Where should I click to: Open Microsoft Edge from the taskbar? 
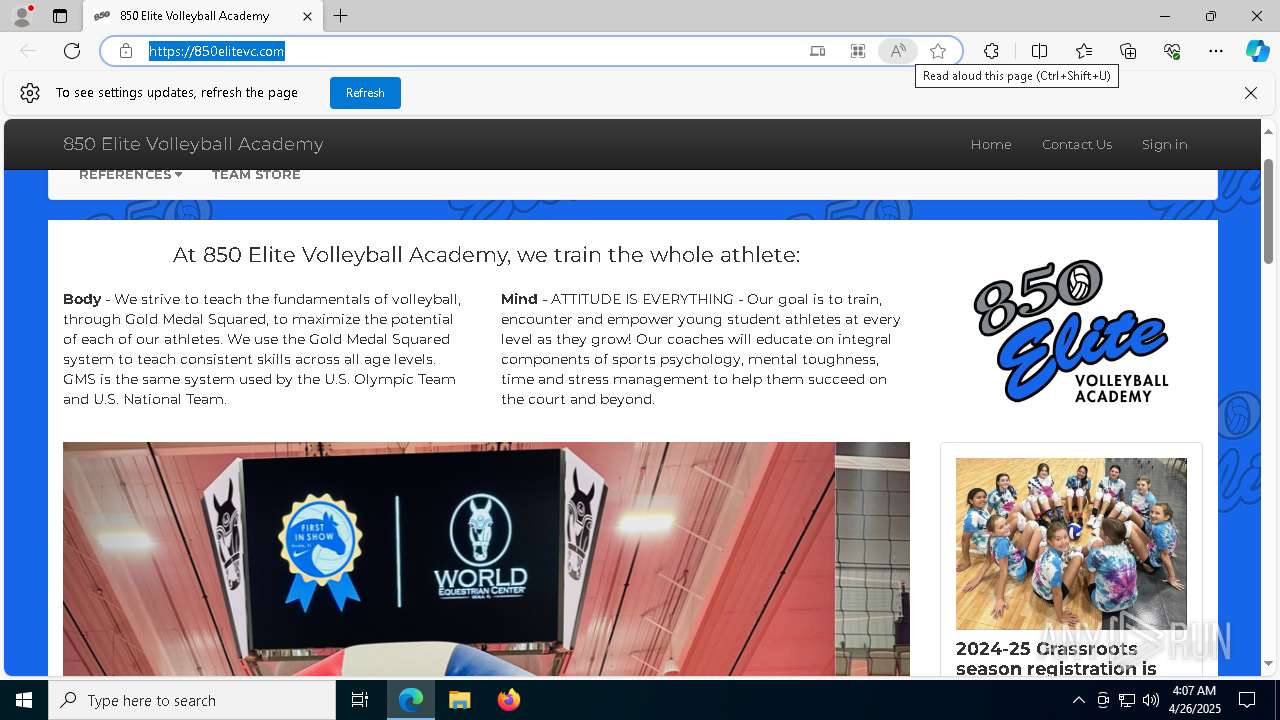411,700
